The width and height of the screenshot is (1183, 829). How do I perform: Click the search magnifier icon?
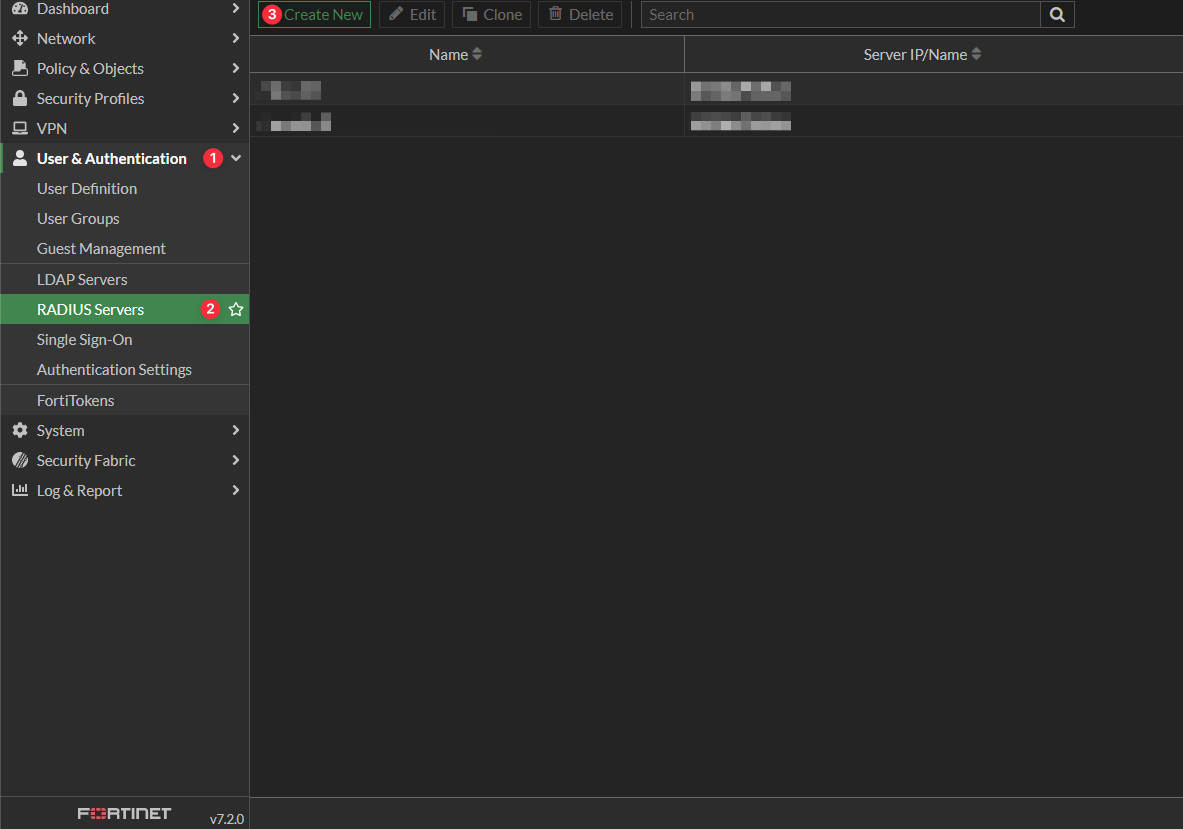(1057, 15)
